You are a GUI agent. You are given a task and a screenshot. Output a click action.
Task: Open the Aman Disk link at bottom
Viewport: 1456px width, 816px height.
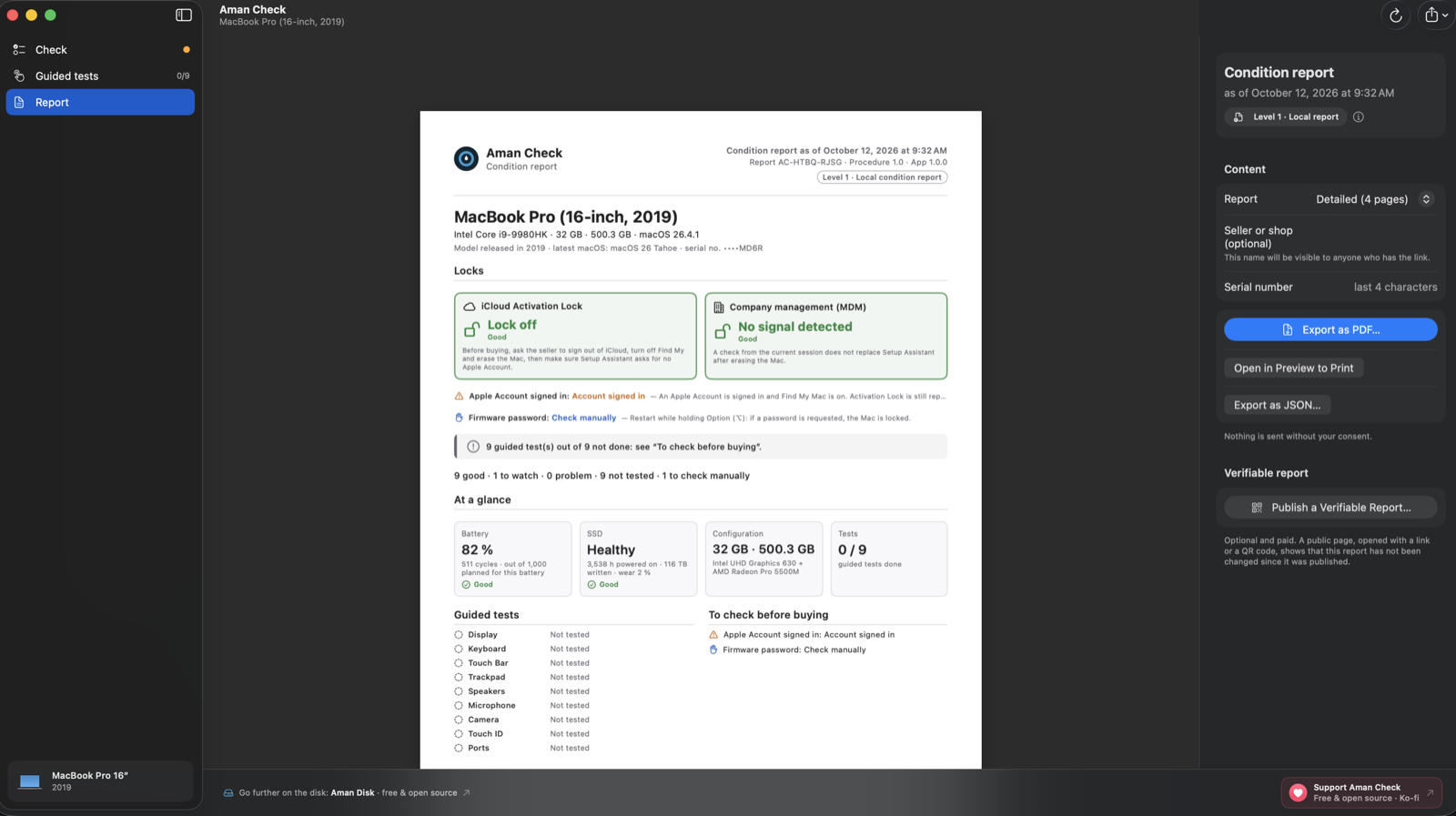[x=352, y=793]
